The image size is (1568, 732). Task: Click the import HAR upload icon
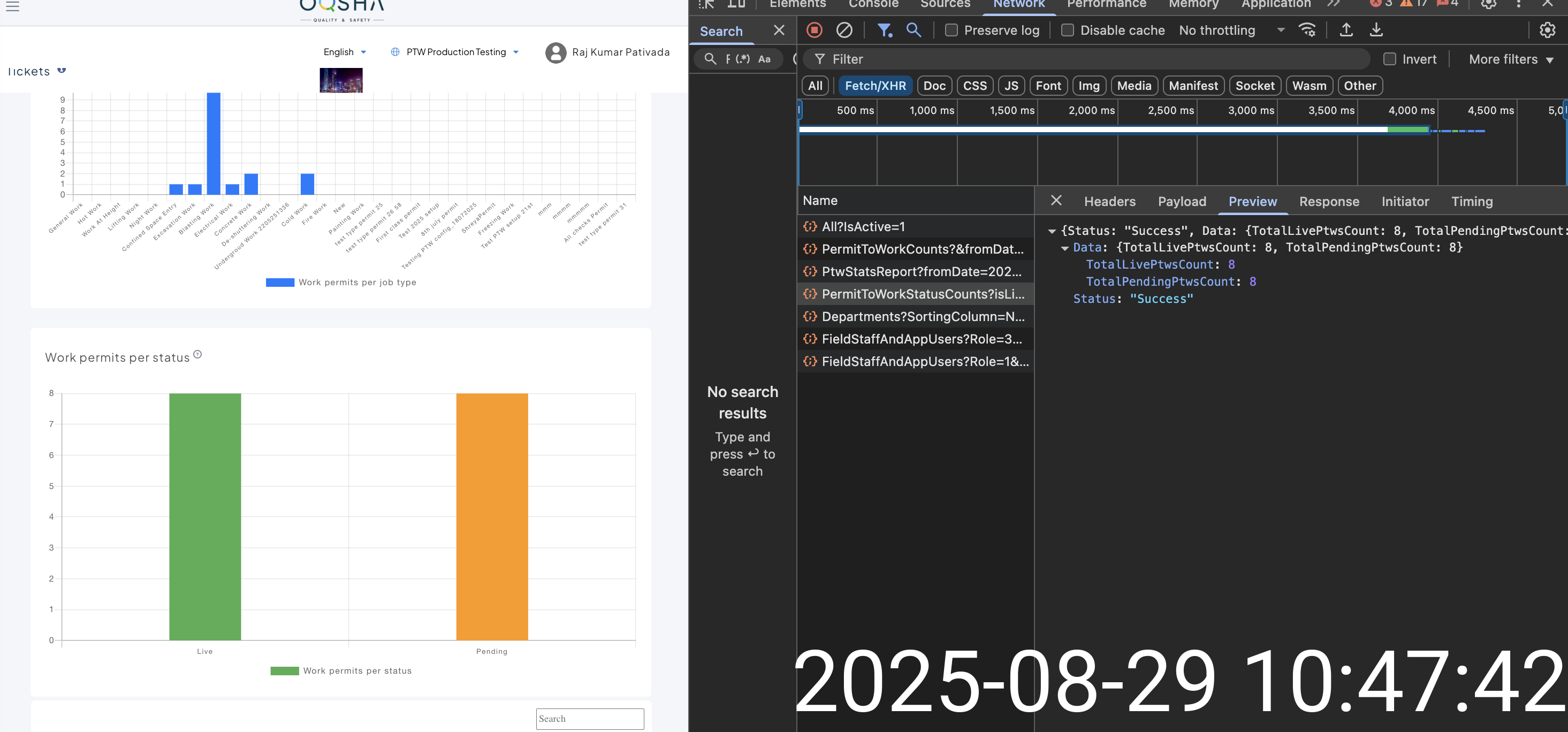click(1346, 30)
